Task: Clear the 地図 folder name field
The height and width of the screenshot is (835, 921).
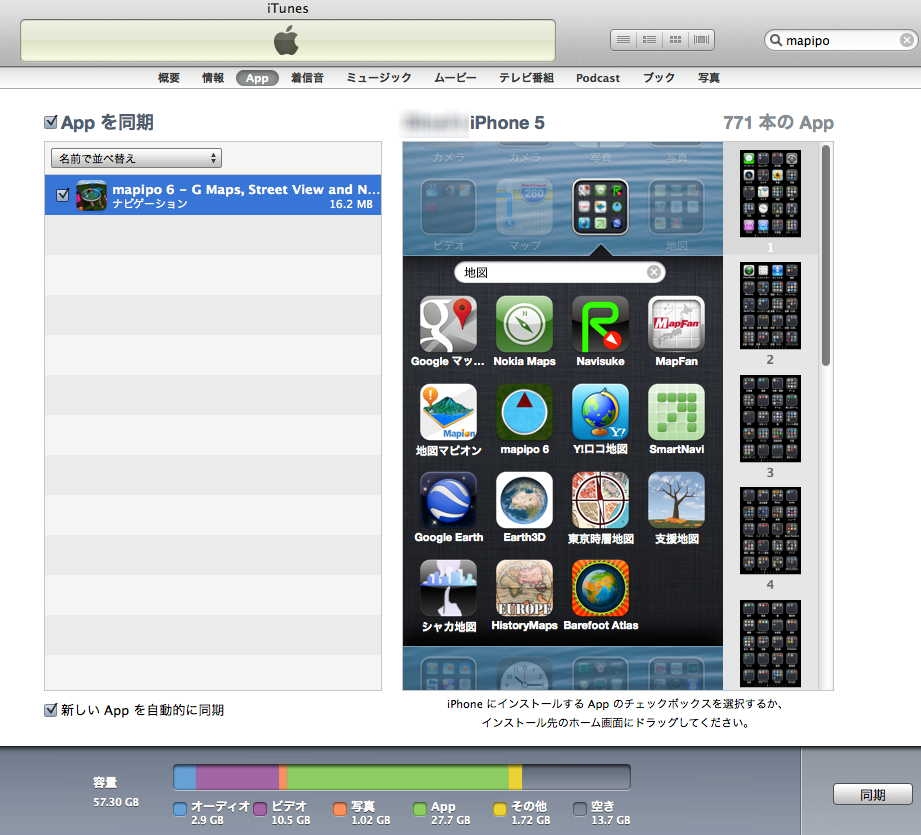Action: [653, 272]
